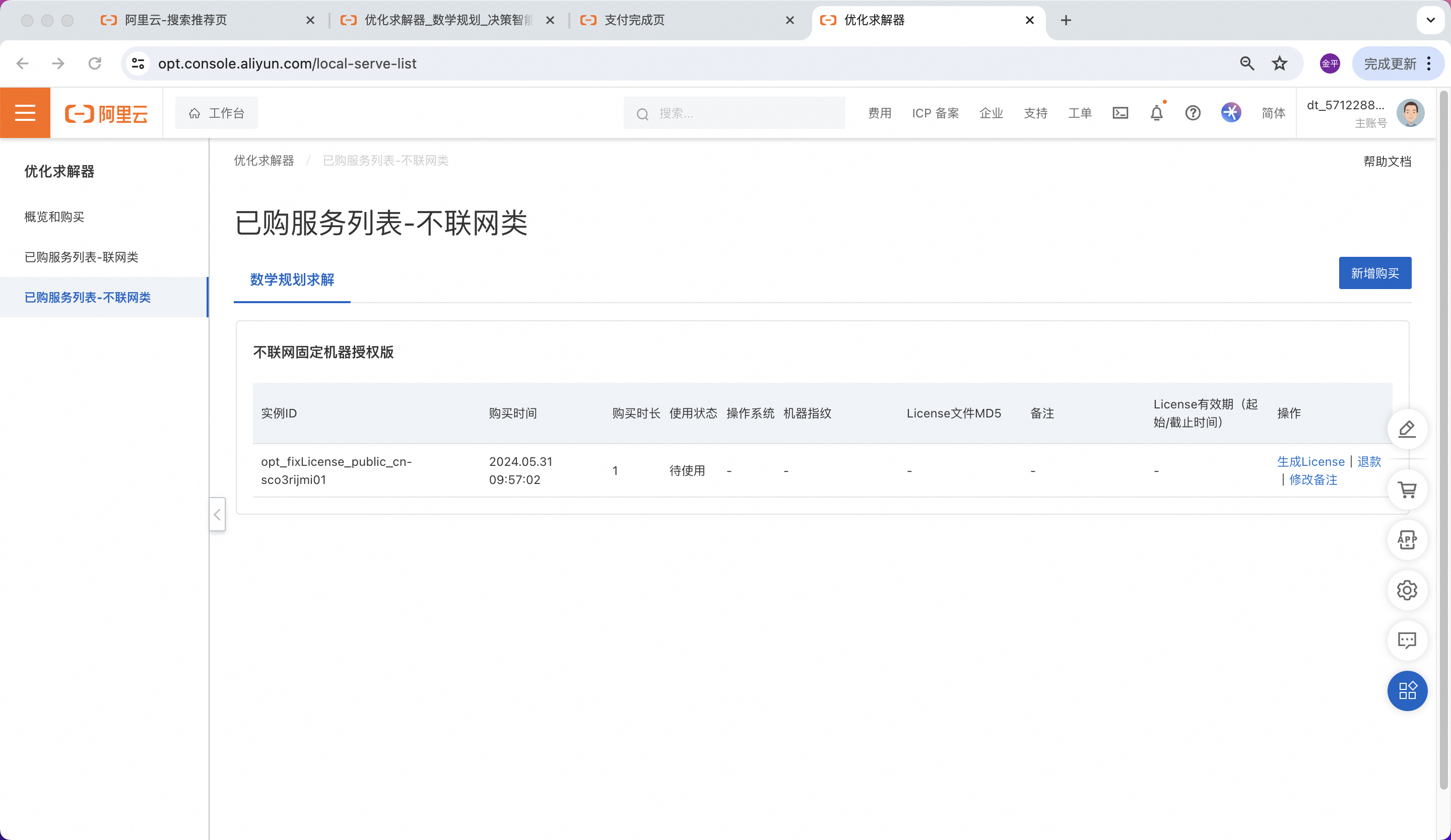
Task: Click the blue floating apps grid button
Action: [1407, 691]
